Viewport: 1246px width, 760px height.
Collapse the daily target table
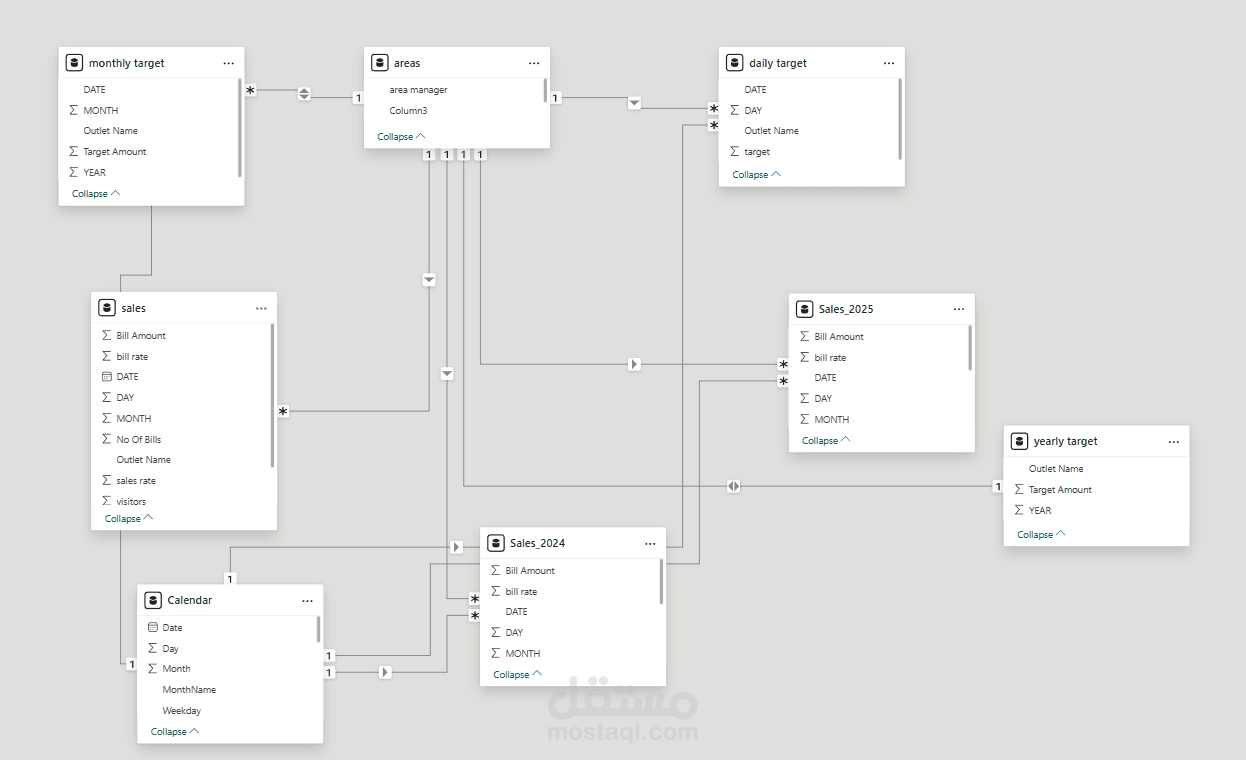pos(756,174)
